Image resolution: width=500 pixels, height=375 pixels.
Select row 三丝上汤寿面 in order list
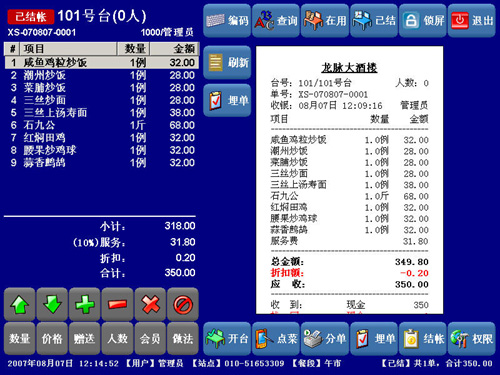coord(101,113)
